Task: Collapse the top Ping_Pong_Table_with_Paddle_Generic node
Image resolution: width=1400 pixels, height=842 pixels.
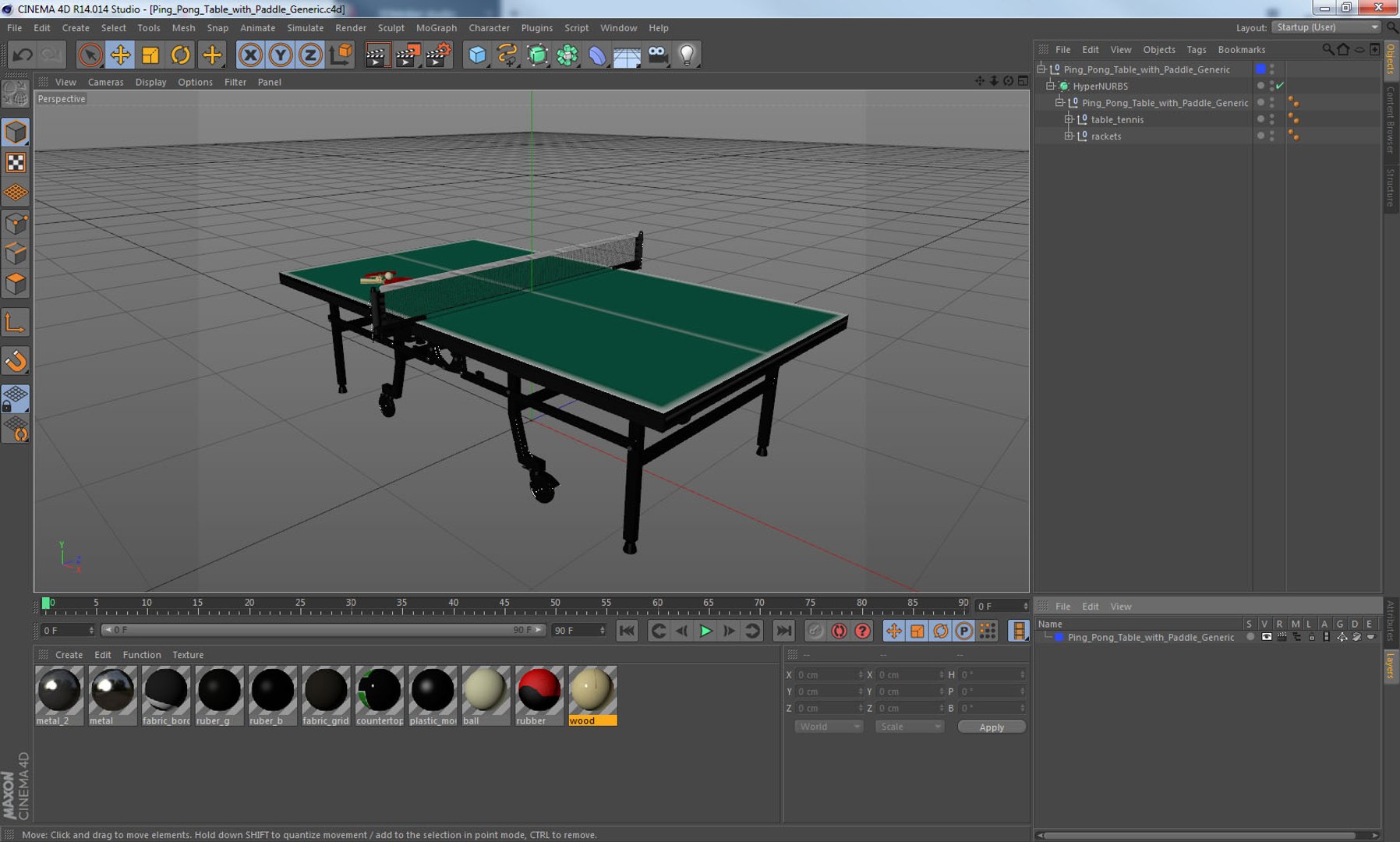Action: (1041, 69)
